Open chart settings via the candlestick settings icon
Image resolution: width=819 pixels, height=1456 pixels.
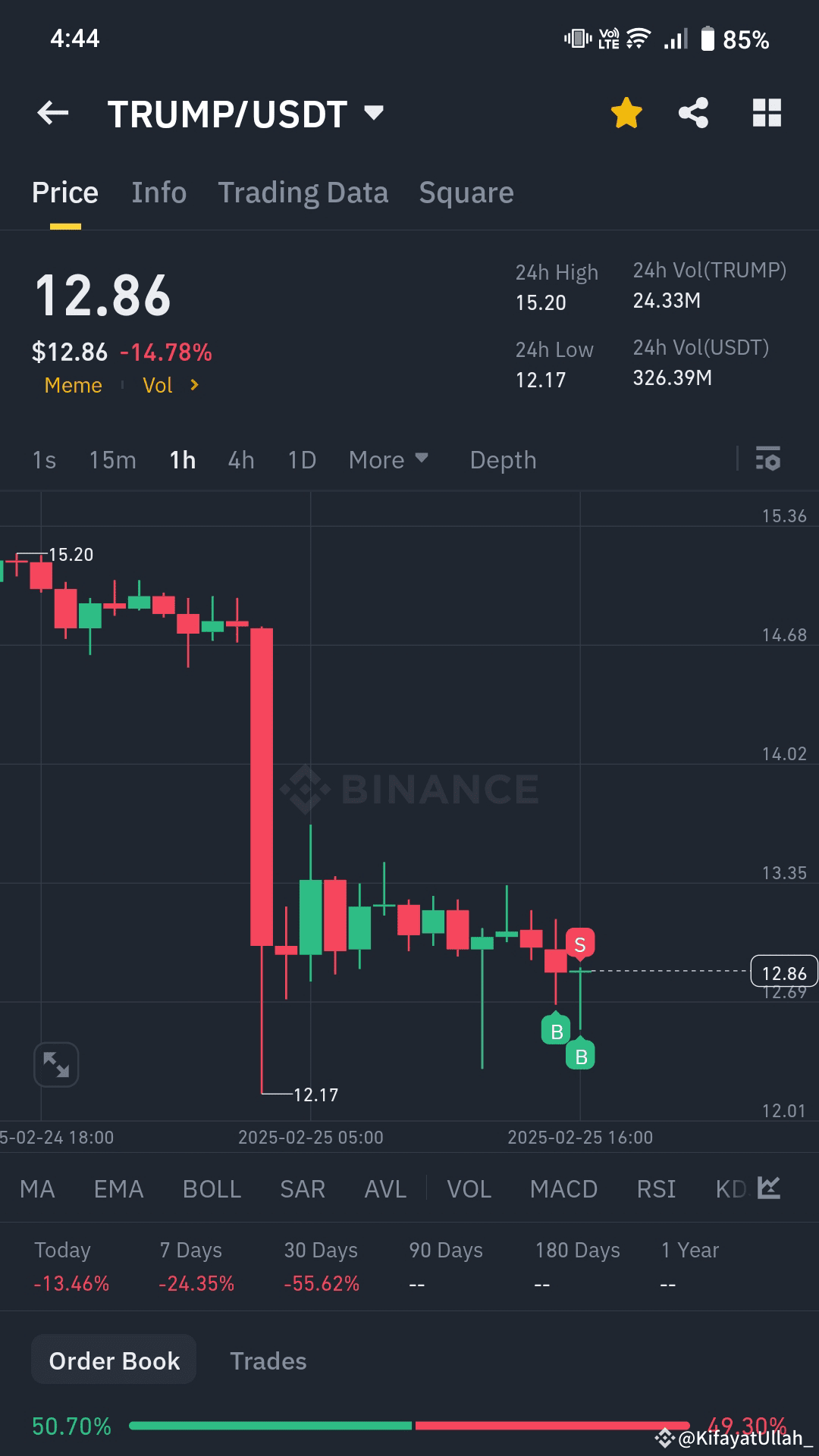pos(768,459)
